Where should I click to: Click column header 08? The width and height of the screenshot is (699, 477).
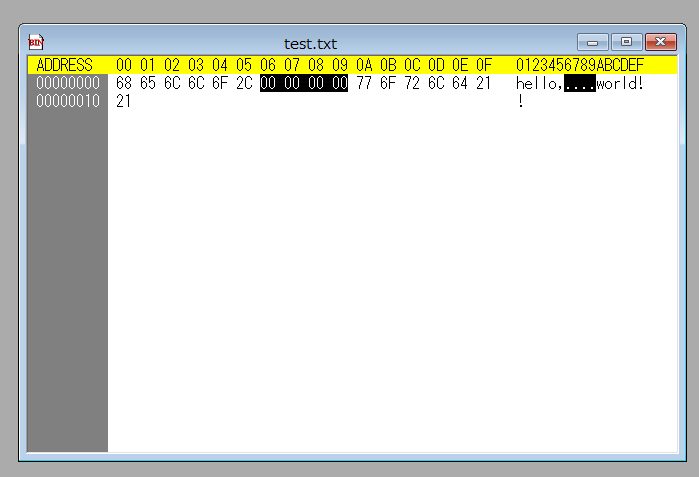click(x=316, y=65)
